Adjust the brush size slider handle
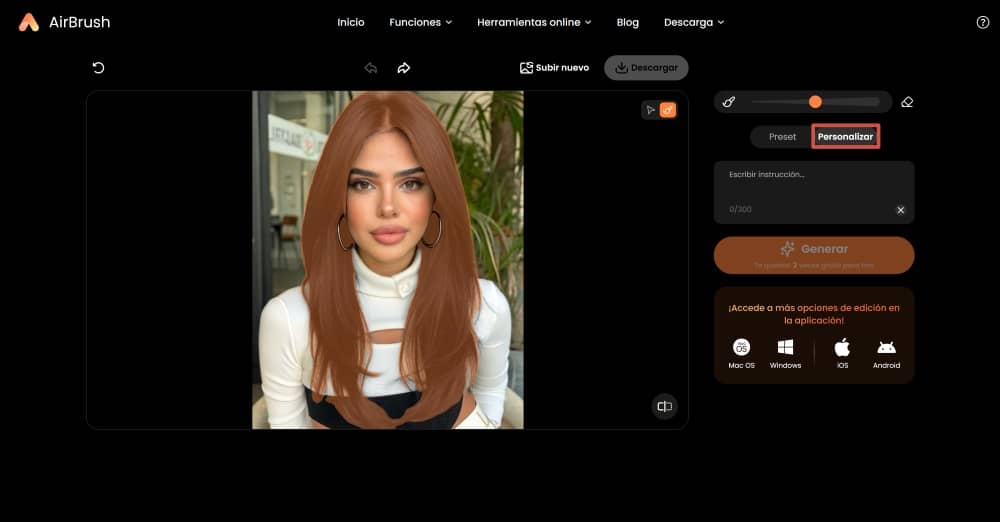Viewport: 1000px width, 522px height. [x=815, y=102]
